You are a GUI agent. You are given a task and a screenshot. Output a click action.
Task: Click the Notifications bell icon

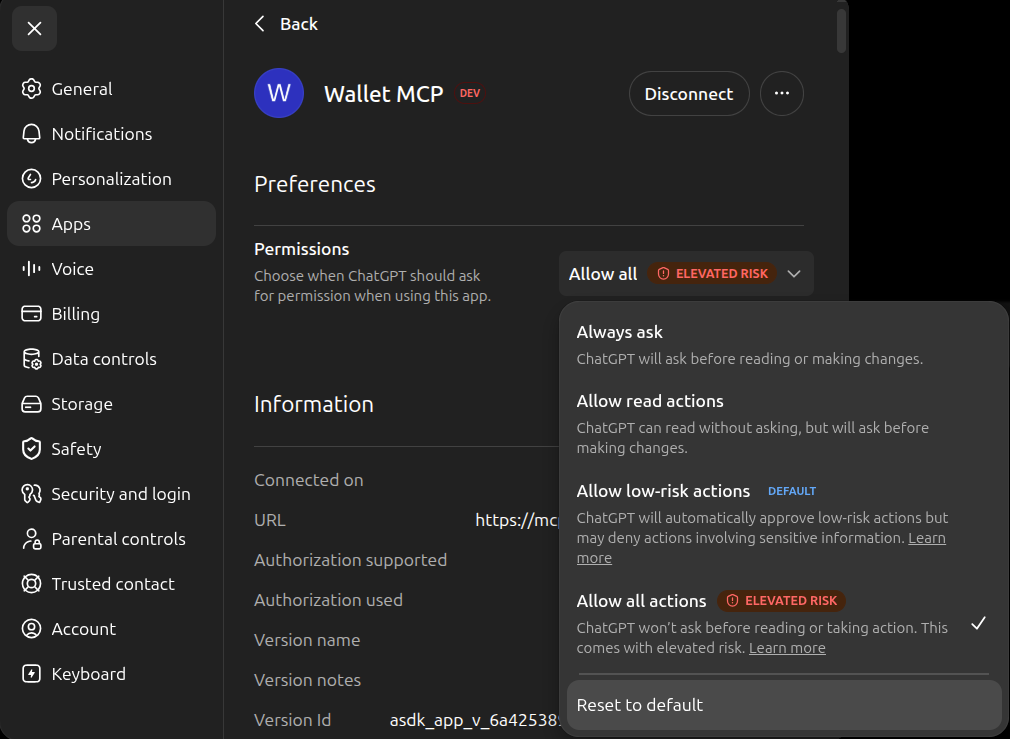tap(31, 134)
